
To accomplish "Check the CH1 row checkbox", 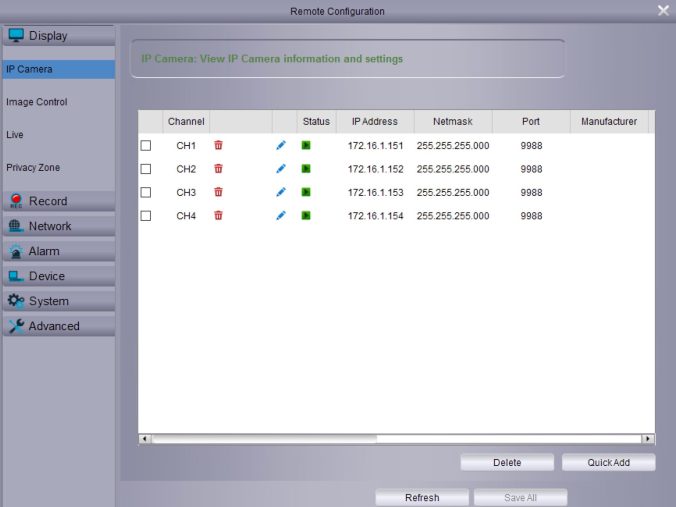I will coord(146,146).
